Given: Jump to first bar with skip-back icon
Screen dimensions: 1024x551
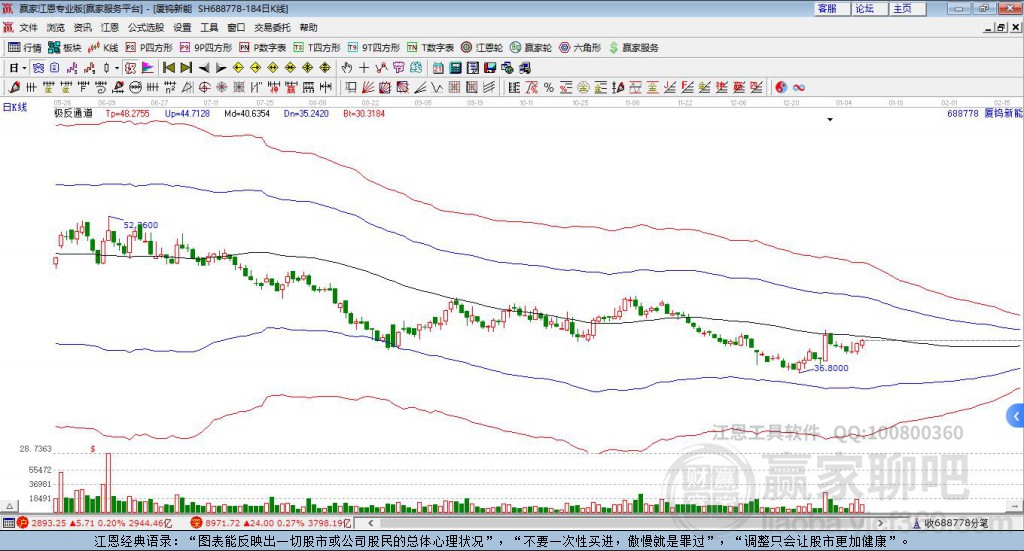Looking at the screenshot, I should 168,68.
